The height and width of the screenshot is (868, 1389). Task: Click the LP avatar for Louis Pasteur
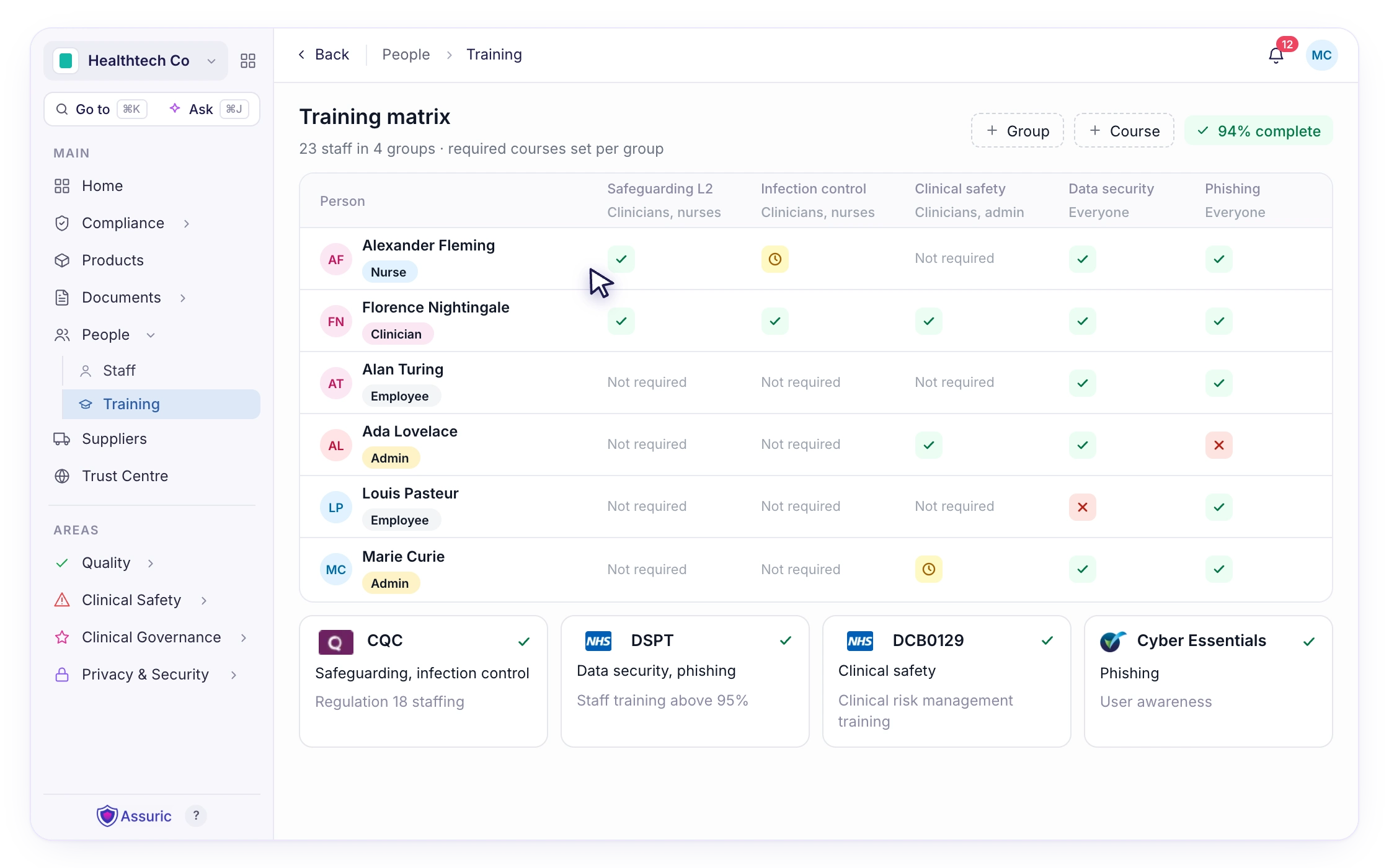[335, 507]
